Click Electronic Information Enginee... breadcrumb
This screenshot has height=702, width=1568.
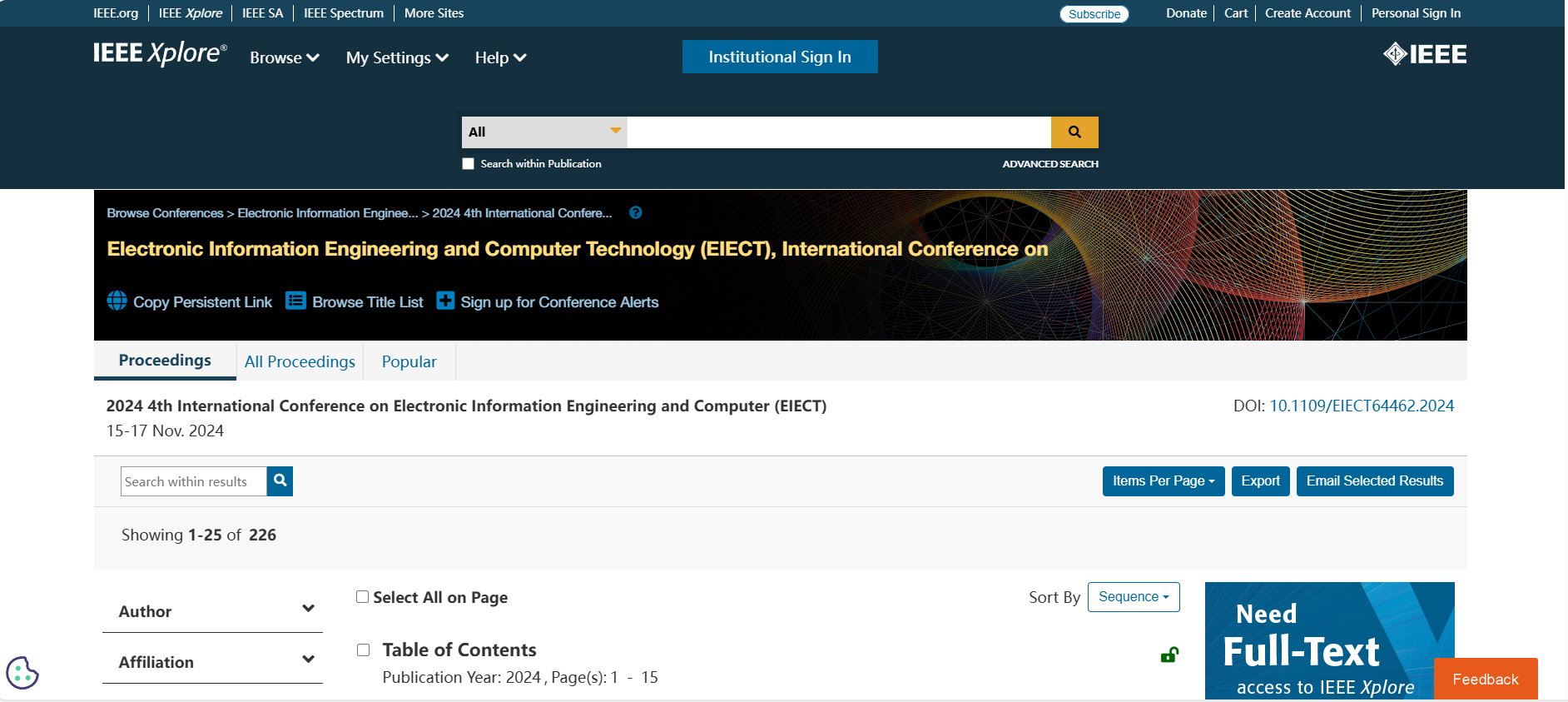[x=328, y=213]
